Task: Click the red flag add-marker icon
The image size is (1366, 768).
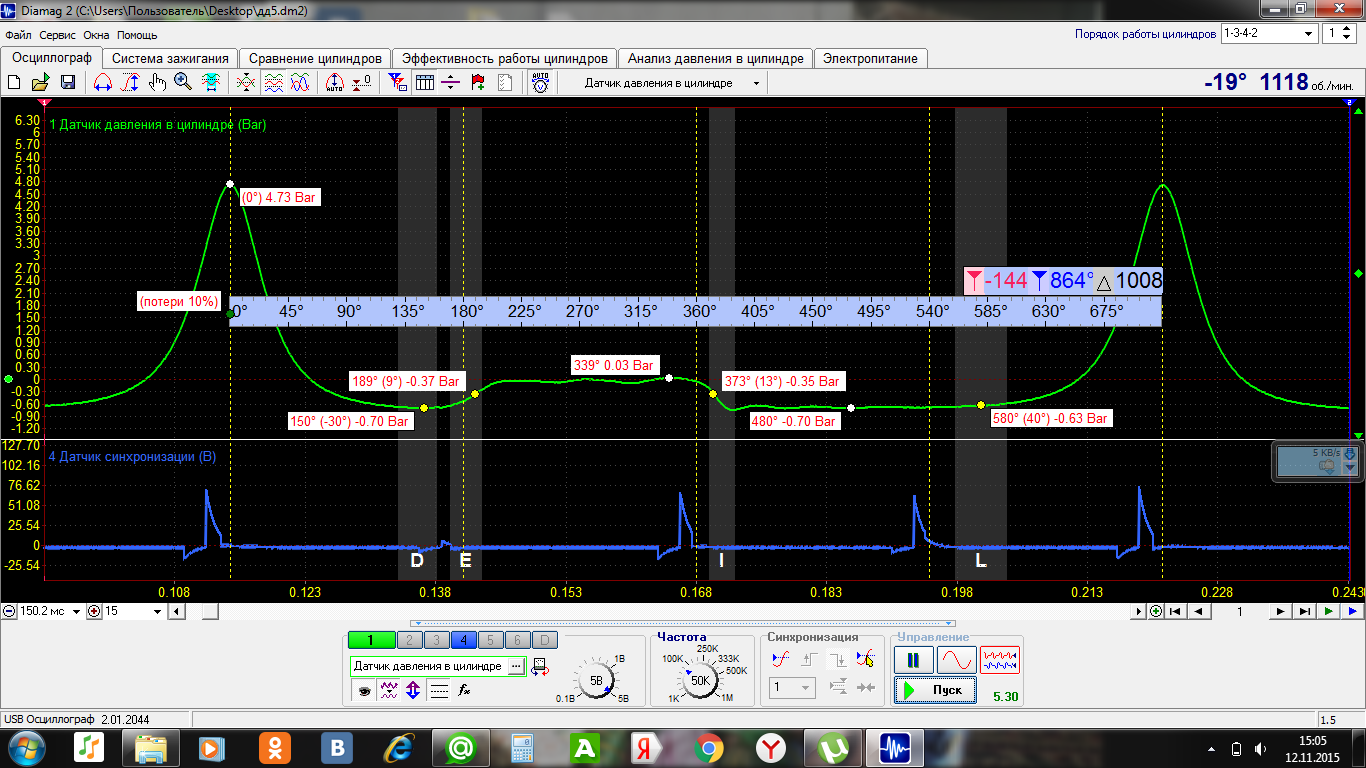Action: coord(478,83)
